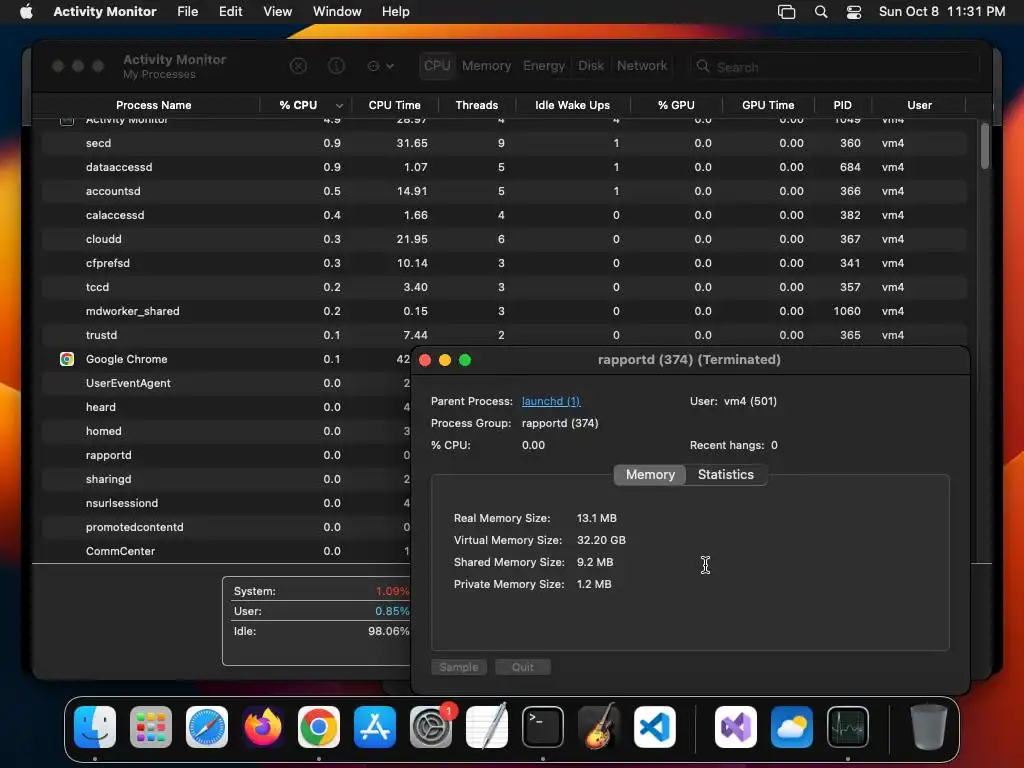Open the File menu

click(x=187, y=12)
